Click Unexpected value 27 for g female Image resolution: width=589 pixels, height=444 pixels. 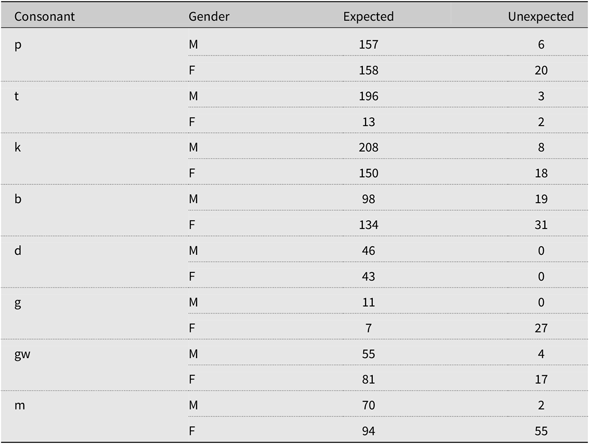coord(541,328)
